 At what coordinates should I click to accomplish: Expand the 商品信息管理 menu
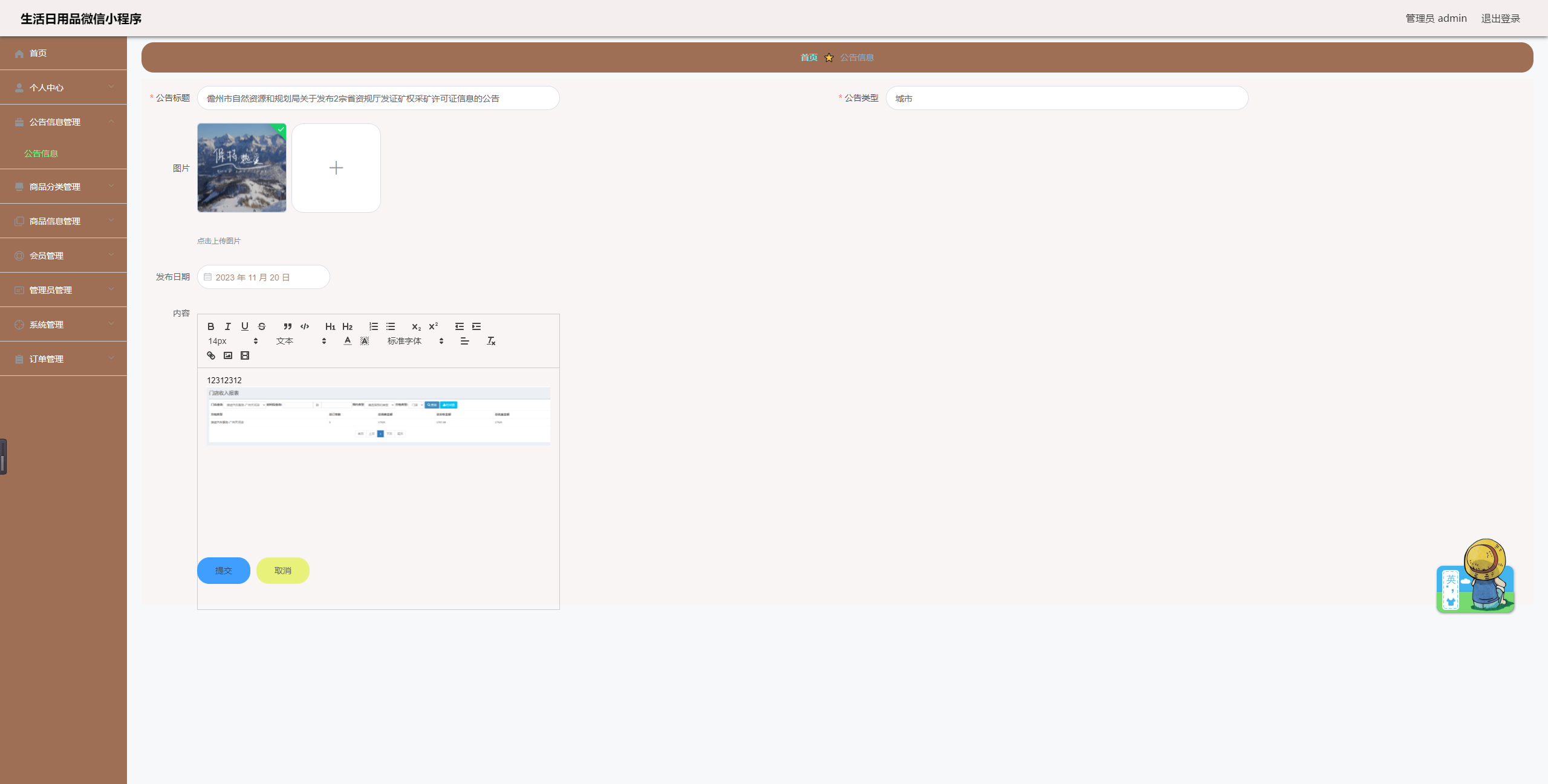63,221
